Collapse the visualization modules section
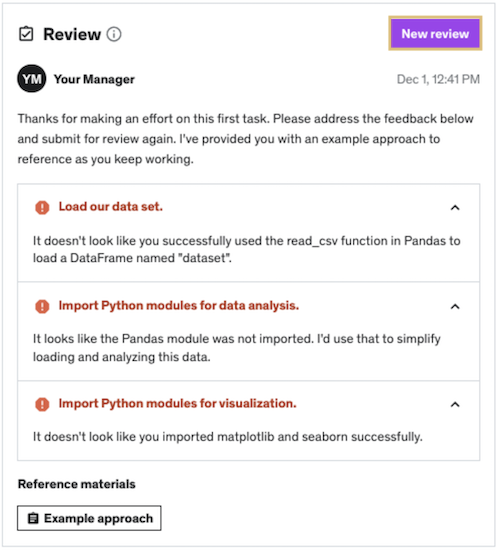The image size is (500, 552). (x=455, y=404)
